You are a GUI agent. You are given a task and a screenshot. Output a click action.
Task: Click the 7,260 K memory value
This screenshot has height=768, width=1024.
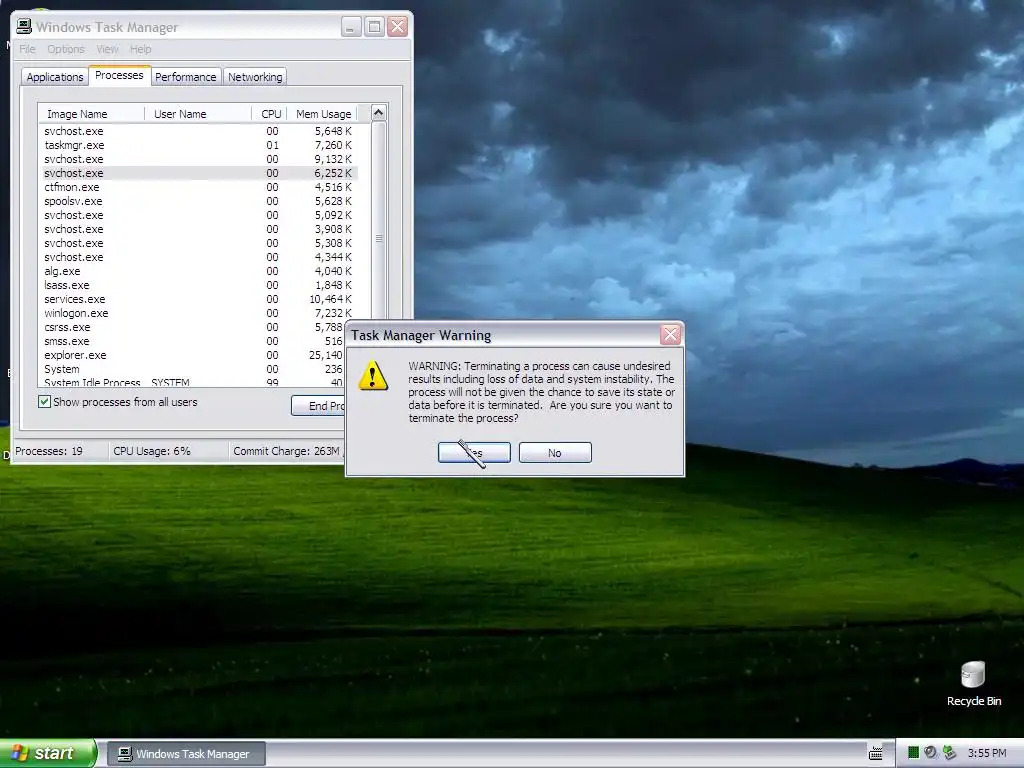333,145
